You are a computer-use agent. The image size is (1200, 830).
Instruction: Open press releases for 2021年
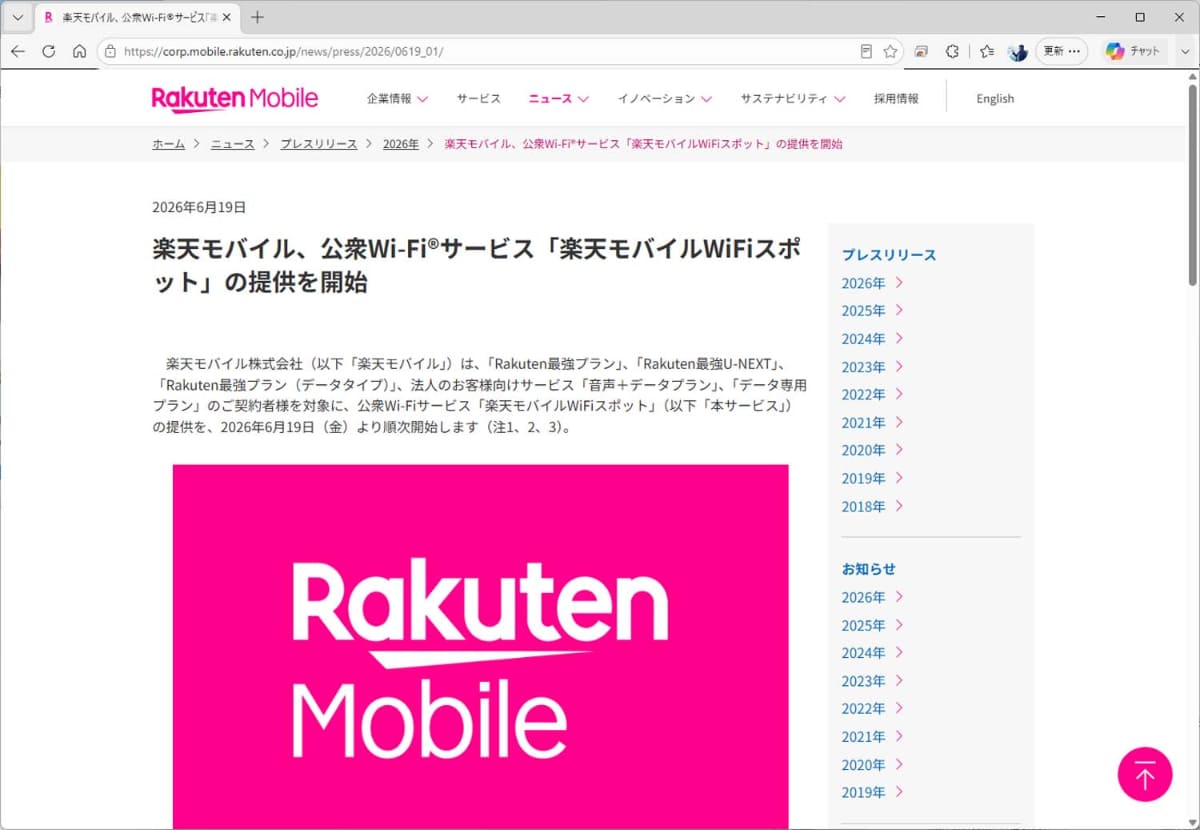(x=872, y=423)
